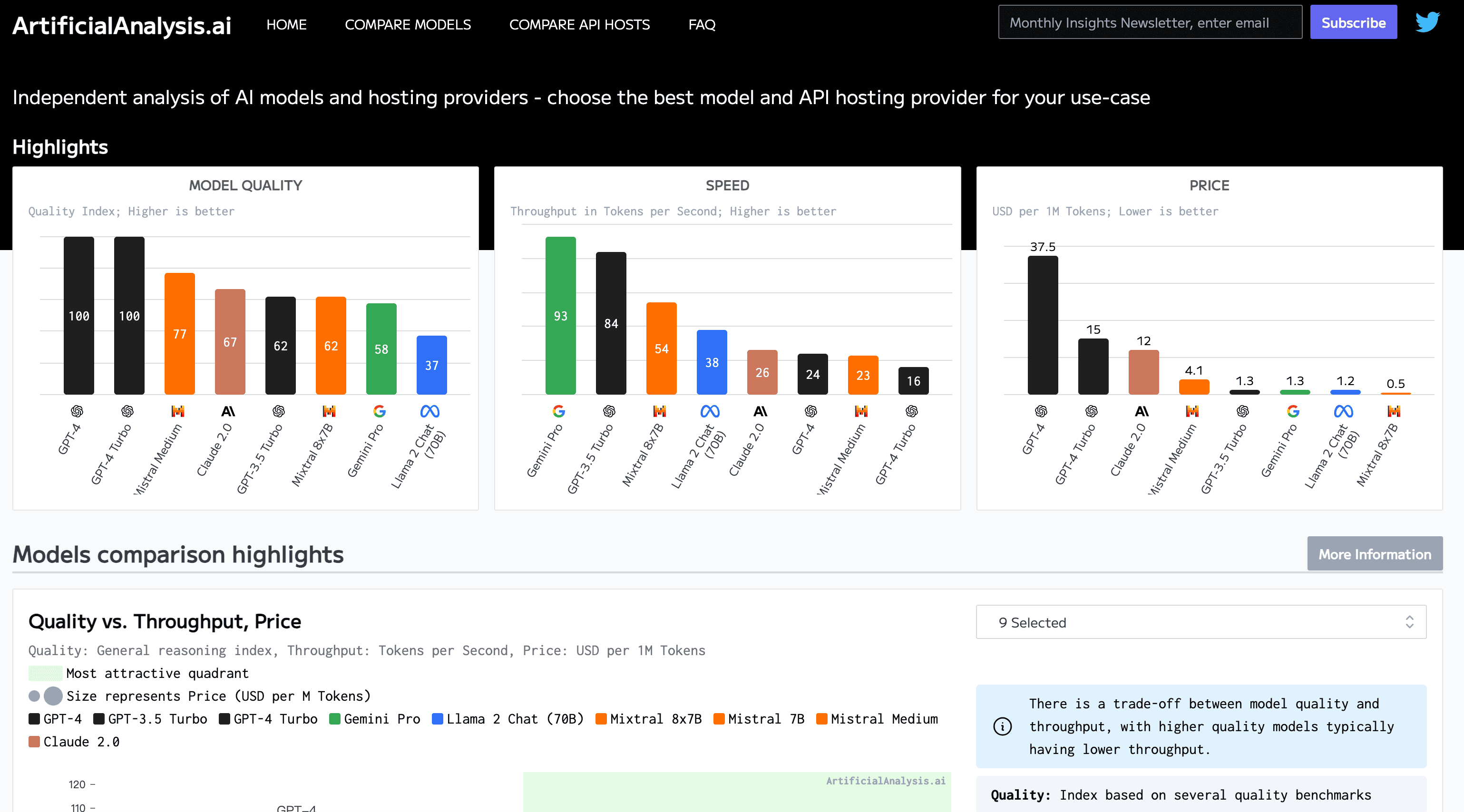
Task: Click the ArtificialAnalysis.ai site logo
Action: pyautogui.click(x=122, y=25)
